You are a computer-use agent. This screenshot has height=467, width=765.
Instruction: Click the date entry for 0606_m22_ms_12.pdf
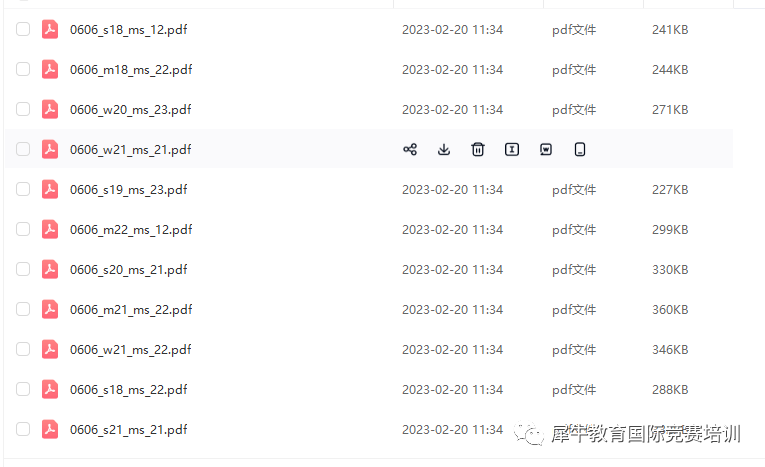pos(452,230)
